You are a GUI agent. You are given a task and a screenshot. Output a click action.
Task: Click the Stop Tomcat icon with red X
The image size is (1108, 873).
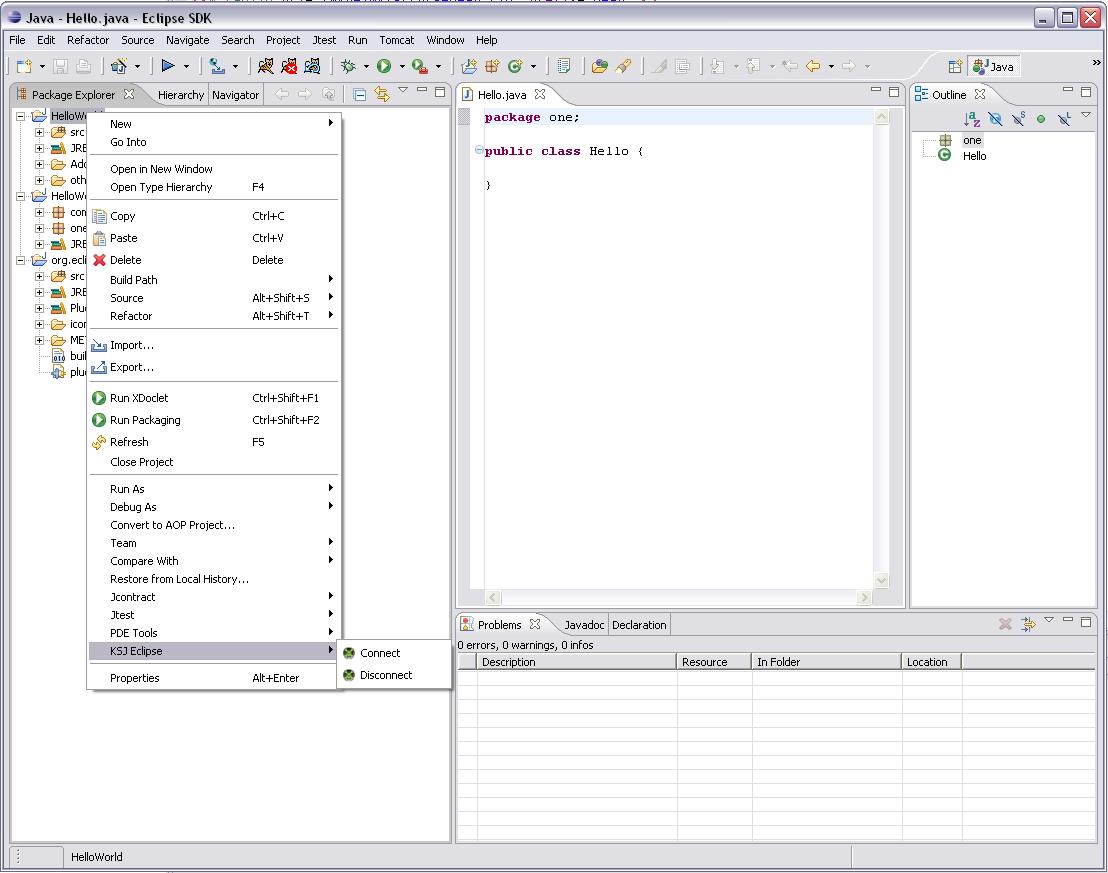tap(289, 66)
